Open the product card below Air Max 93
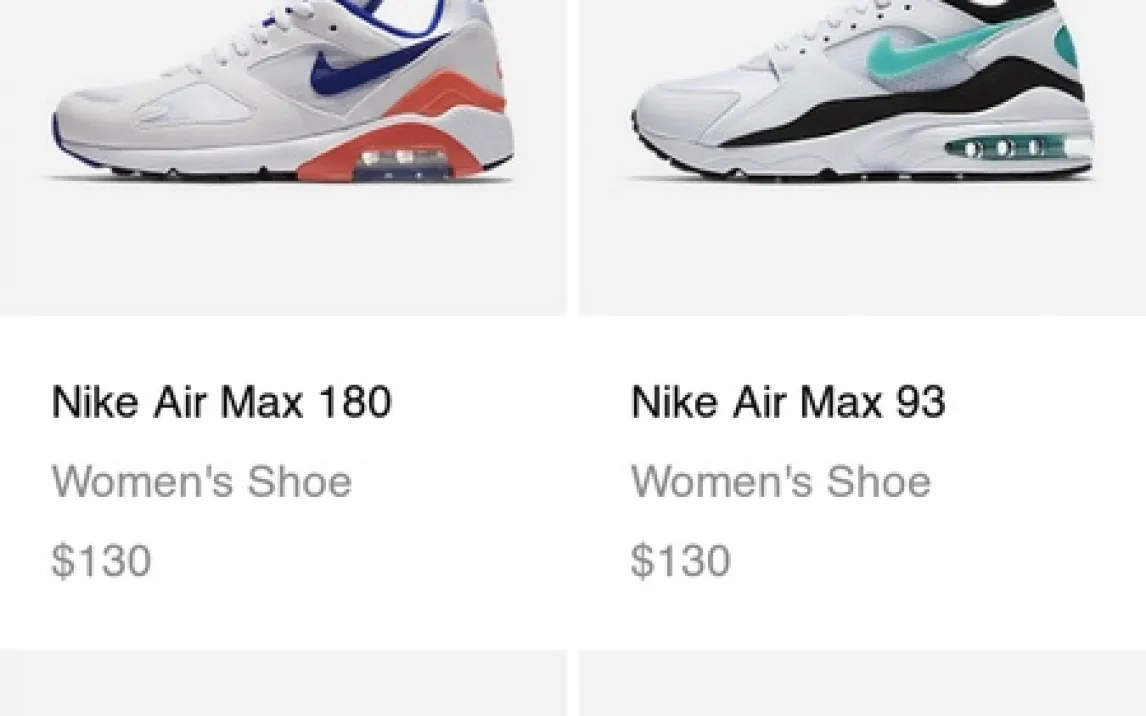The height and width of the screenshot is (716, 1146). click(862, 683)
